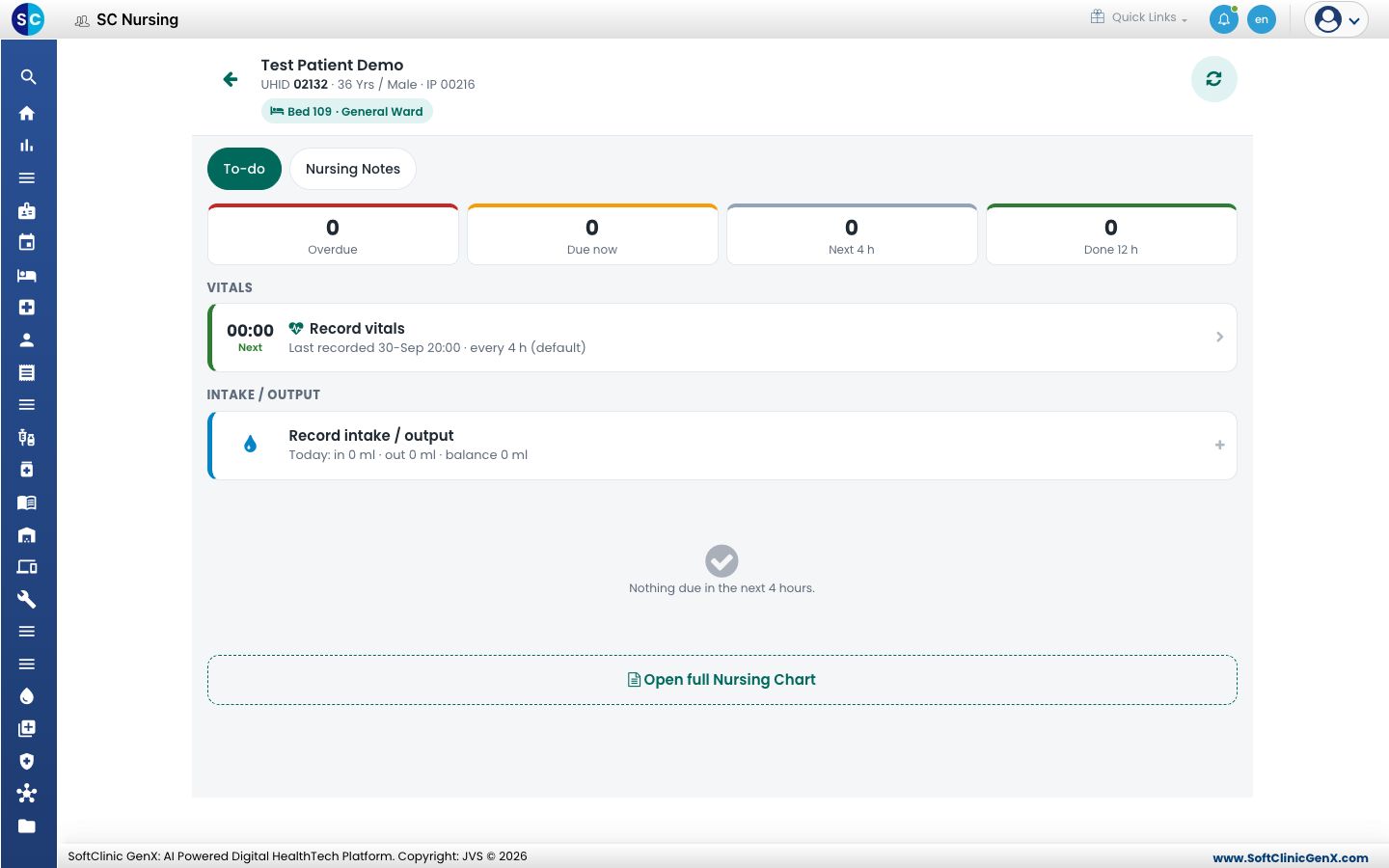Viewport: 1389px width, 868px height.
Task: Expand the Quick Links dropdown
Action: pyautogui.click(x=1139, y=17)
